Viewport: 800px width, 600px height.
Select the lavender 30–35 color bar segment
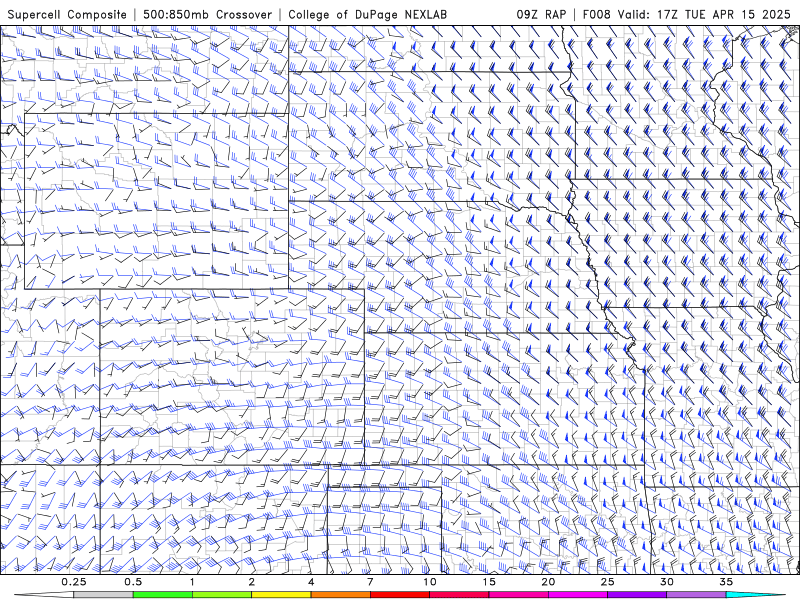696,595
